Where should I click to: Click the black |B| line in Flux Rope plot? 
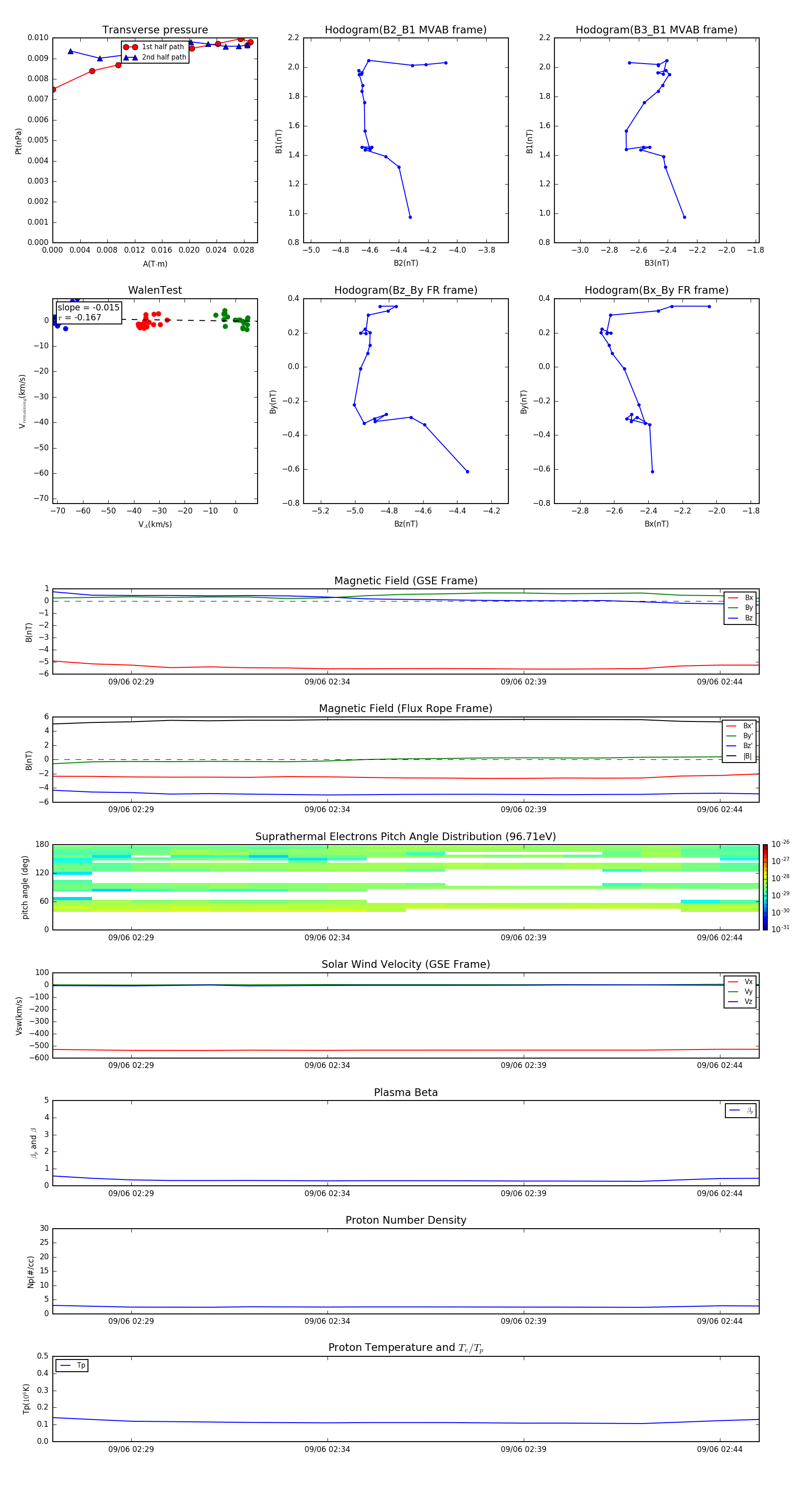pos(406,720)
